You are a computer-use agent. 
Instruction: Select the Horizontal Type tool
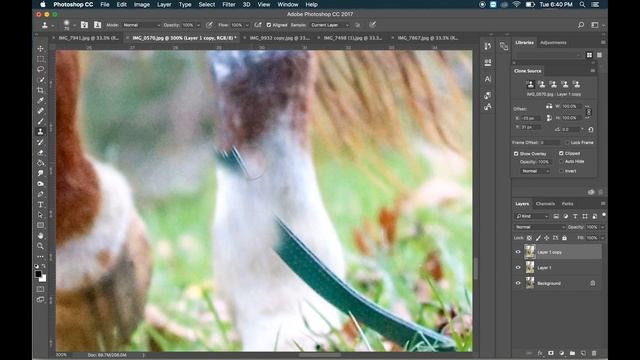pyautogui.click(x=40, y=204)
